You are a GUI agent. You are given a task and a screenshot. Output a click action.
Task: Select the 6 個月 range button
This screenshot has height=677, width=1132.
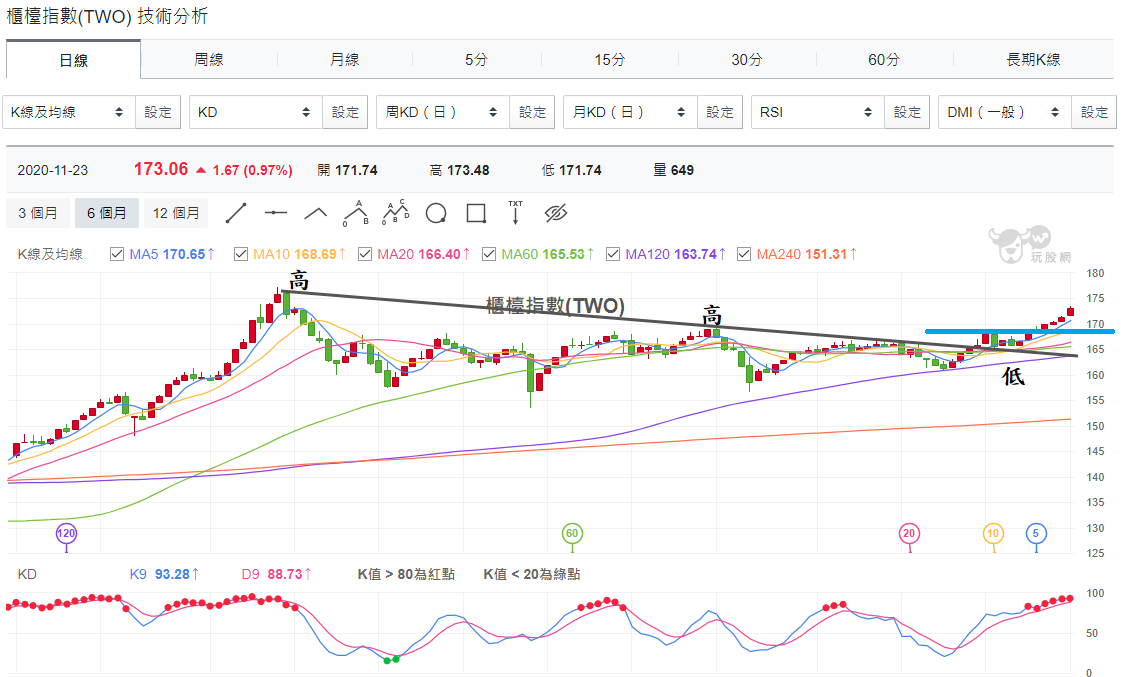tap(107, 213)
